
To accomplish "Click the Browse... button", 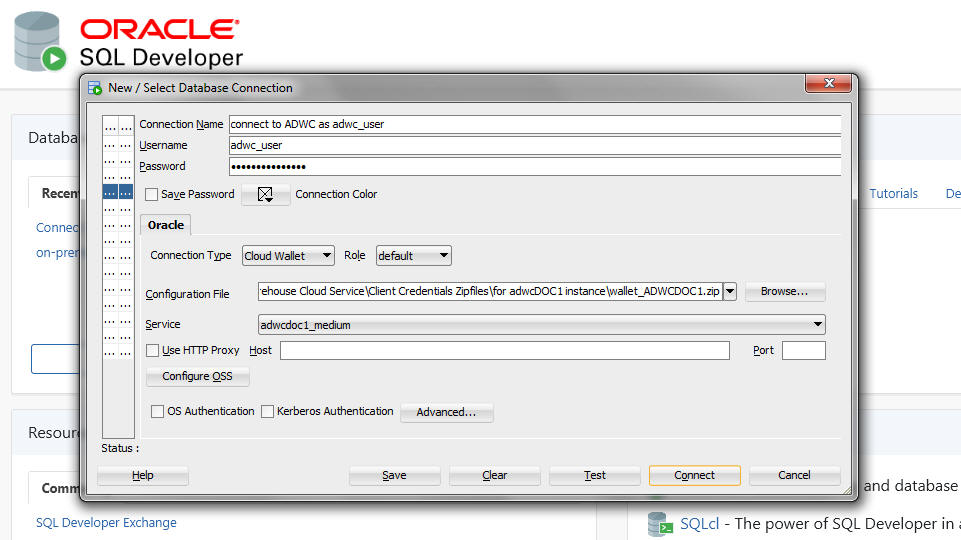I will tap(784, 291).
